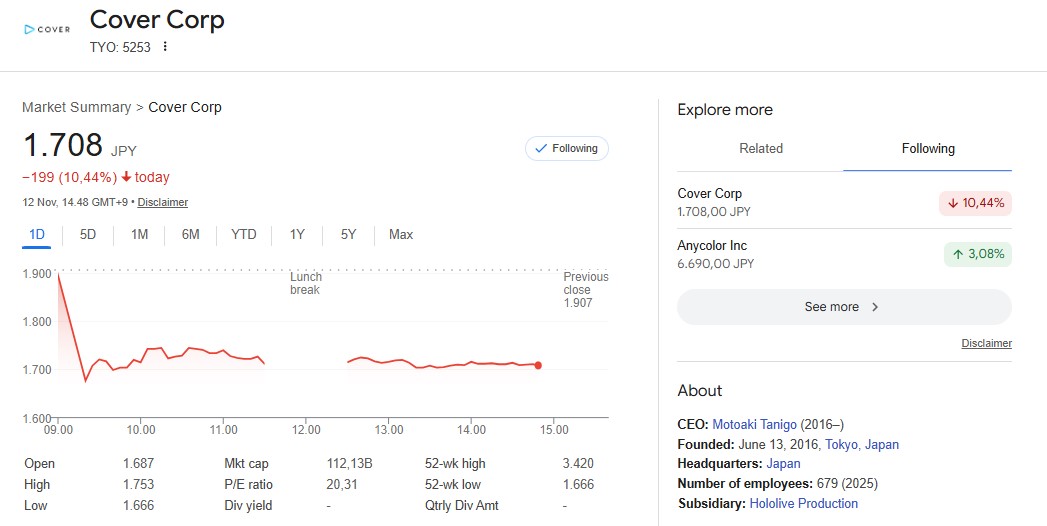Toggle the Following button for Cover Corp
The image size is (1047, 526).
click(x=566, y=149)
